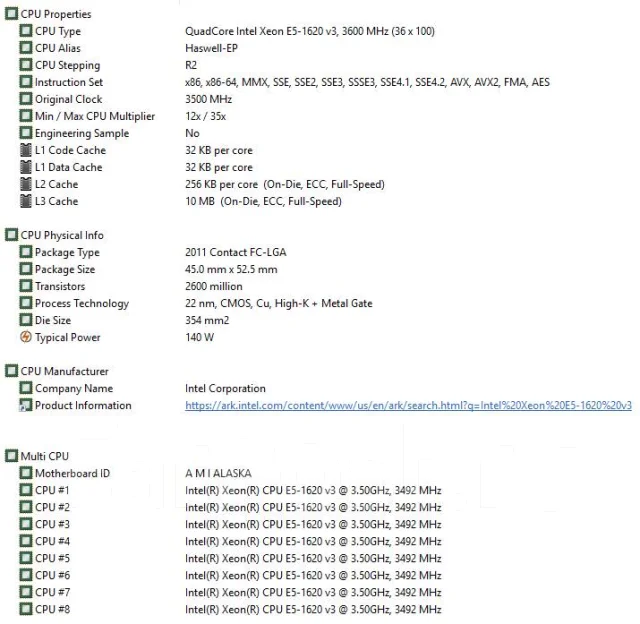This screenshot has width=640, height=624.
Task: Select the 140 W typical power value
Action: pyautogui.click(x=199, y=337)
